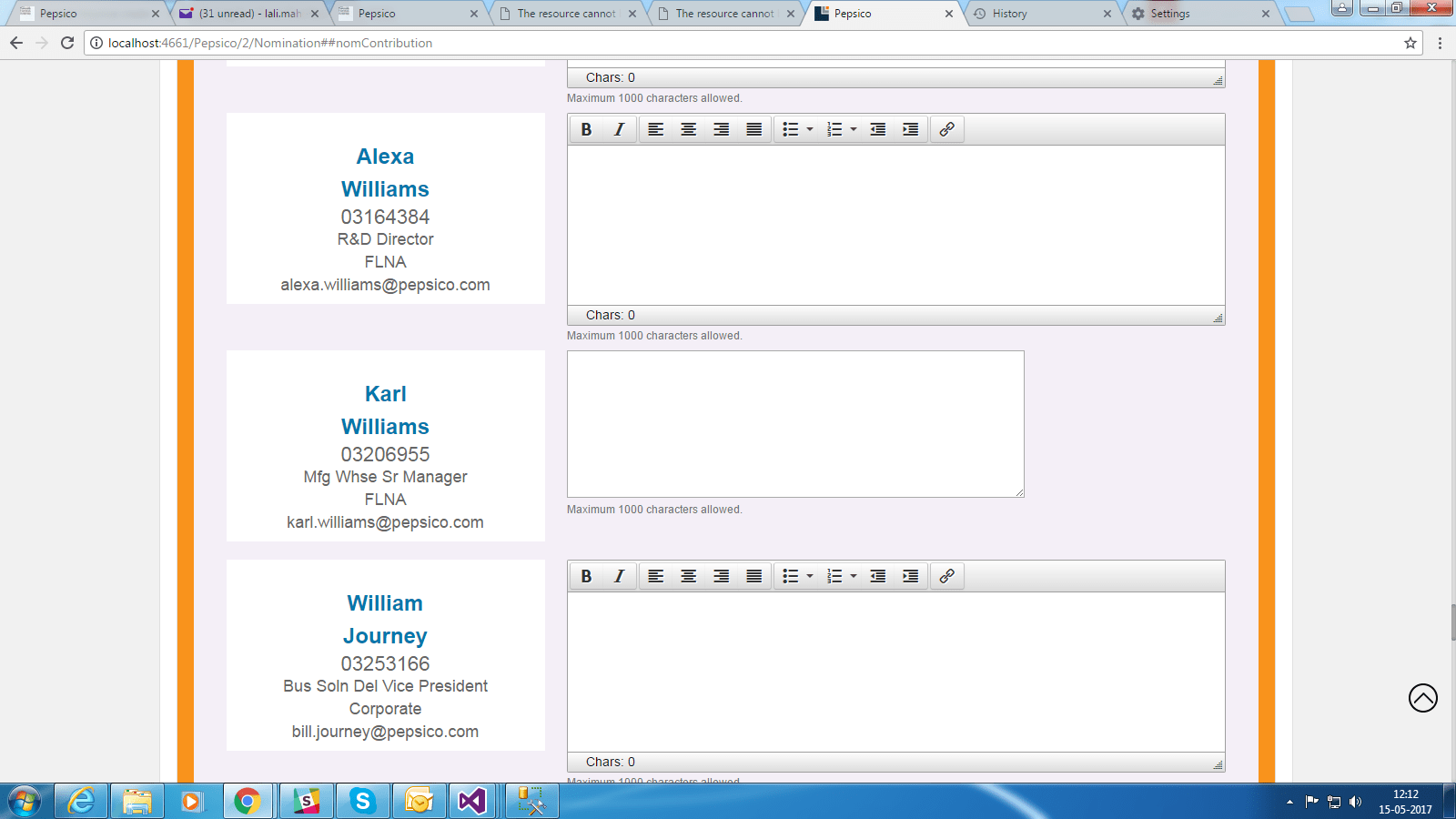This screenshot has height=819, width=1456.
Task: Toggle bold in William Journey's editor
Action: 587,576
